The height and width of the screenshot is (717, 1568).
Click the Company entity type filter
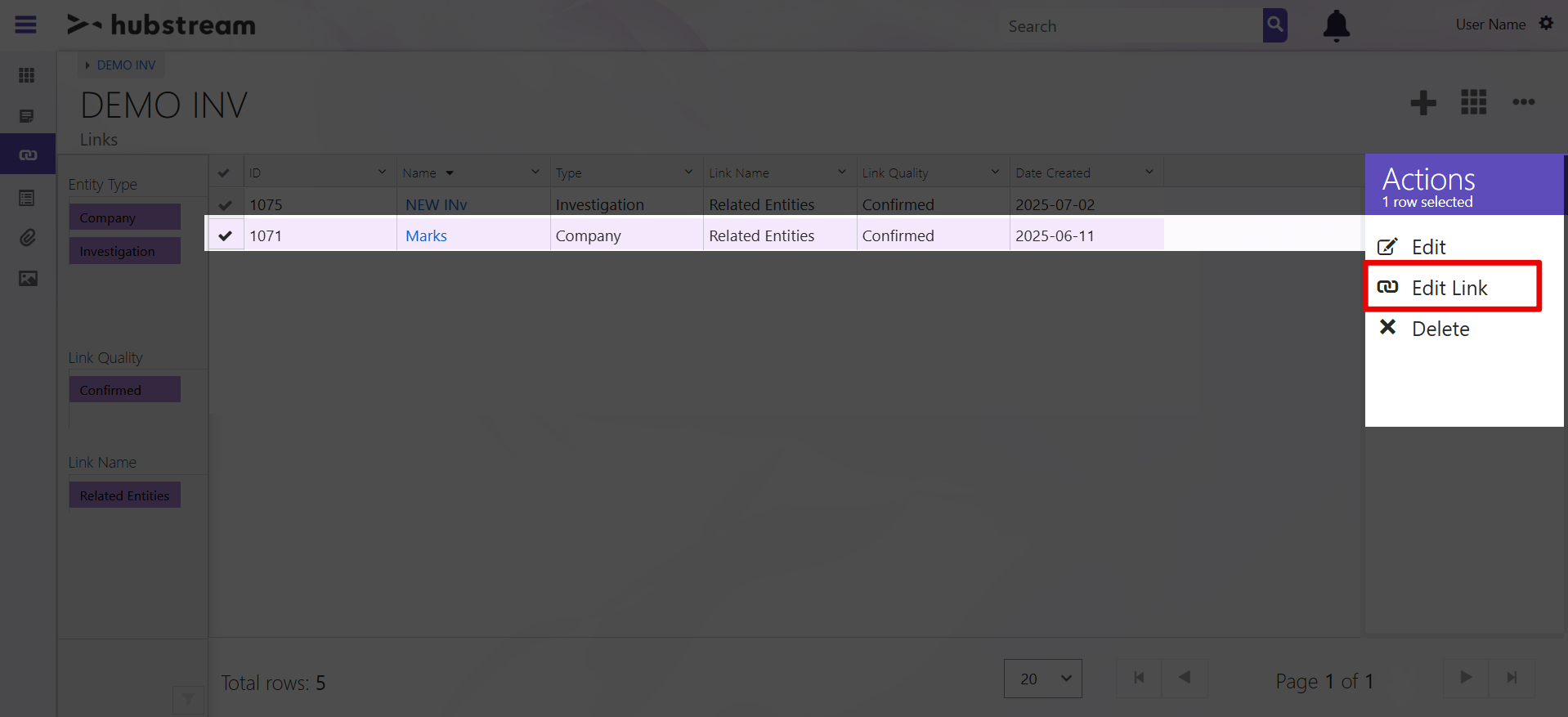[124, 217]
